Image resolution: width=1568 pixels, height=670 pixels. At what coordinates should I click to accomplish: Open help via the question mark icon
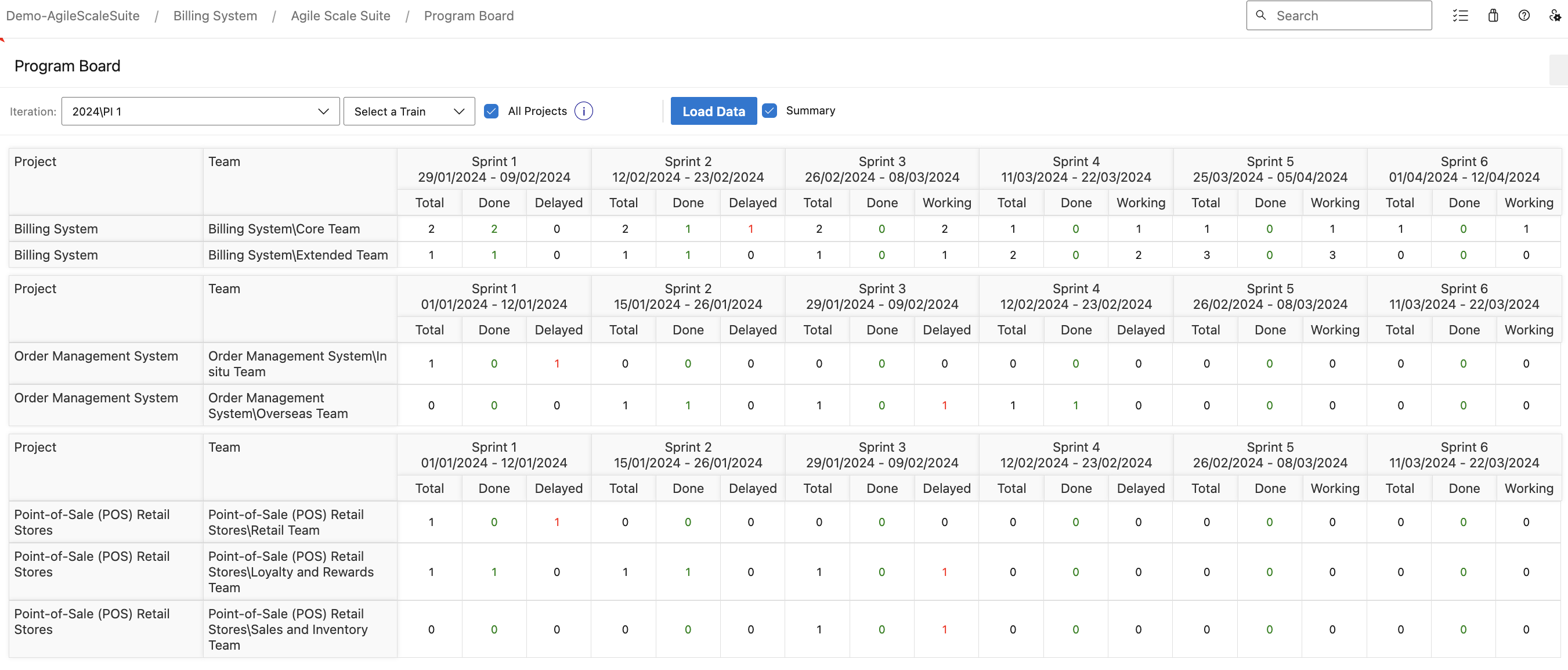[x=1524, y=15]
